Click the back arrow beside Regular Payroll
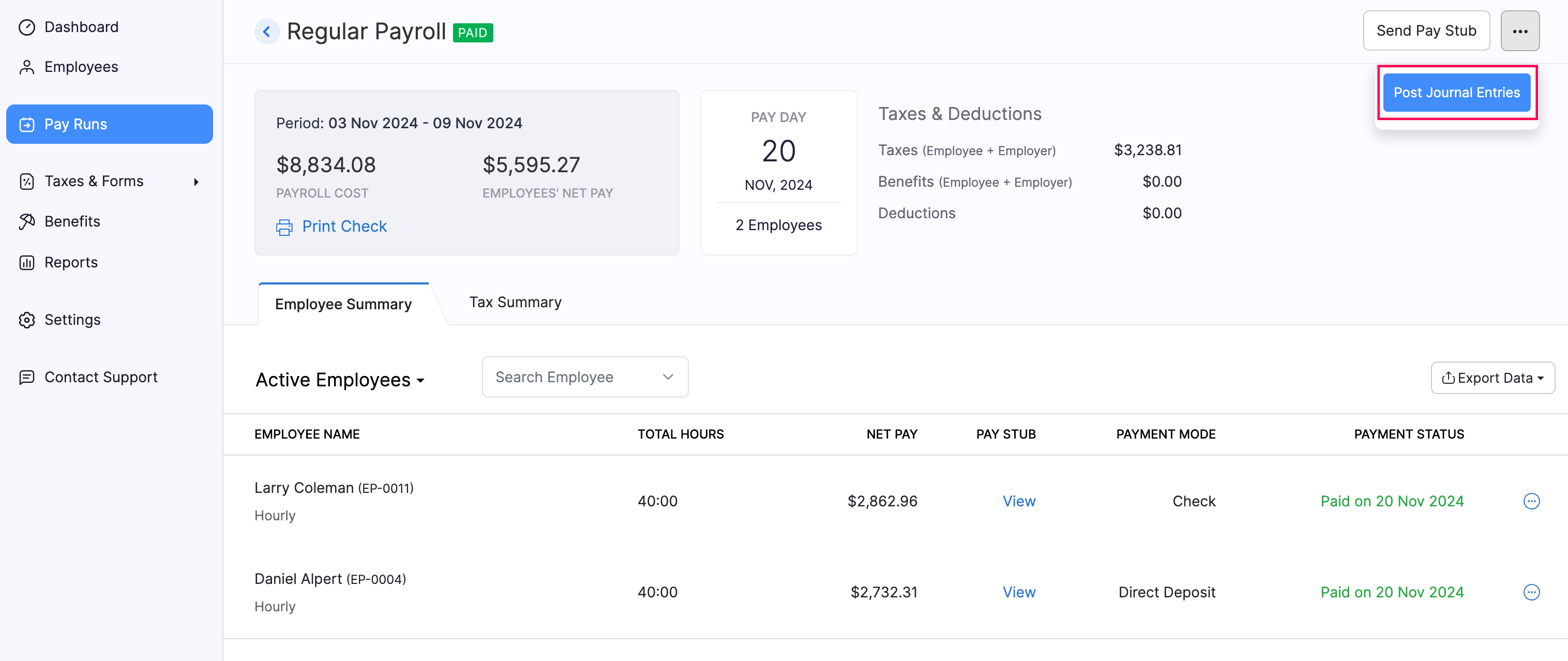Image resolution: width=1568 pixels, height=661 pixels. click(x=267, y=31)
